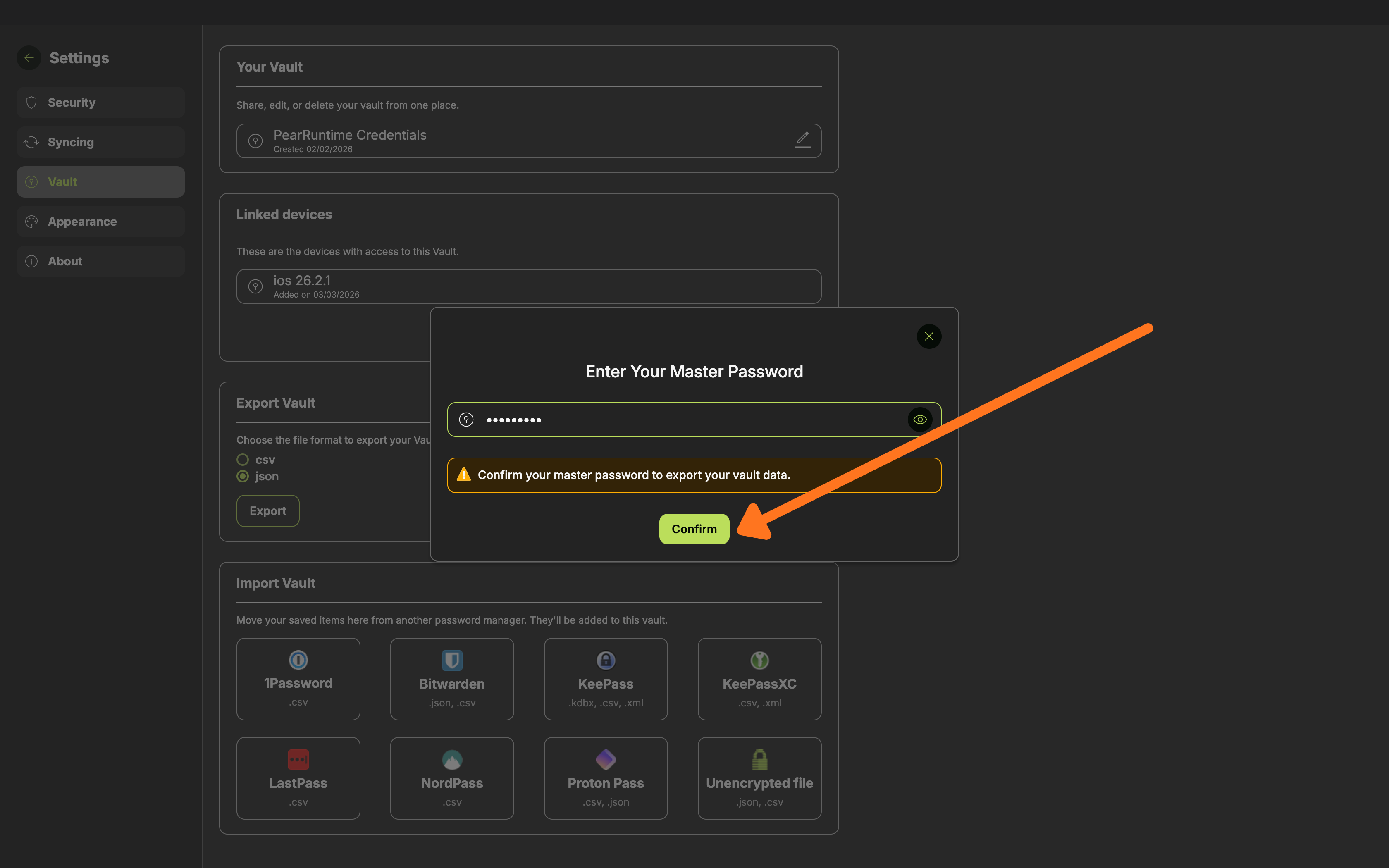This screenshot has width=1389, height=868.
Task: Click the KeePassXC import icon
Action: tap(759, 660)
